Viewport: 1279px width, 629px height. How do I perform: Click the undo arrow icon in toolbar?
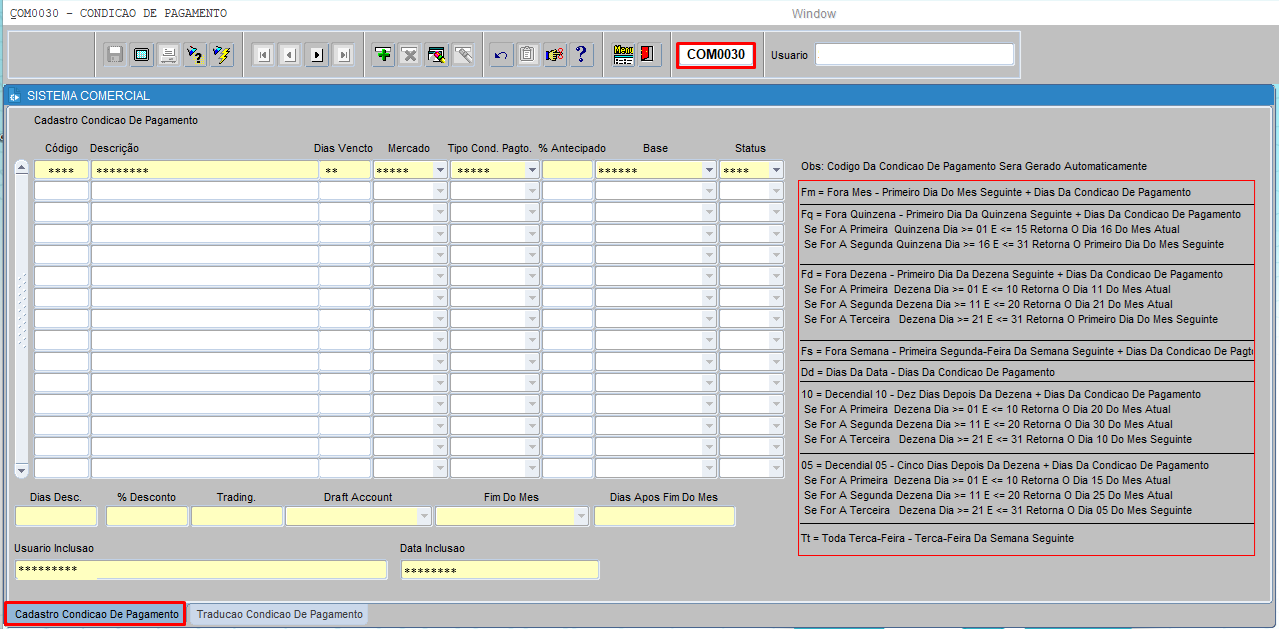501,55
